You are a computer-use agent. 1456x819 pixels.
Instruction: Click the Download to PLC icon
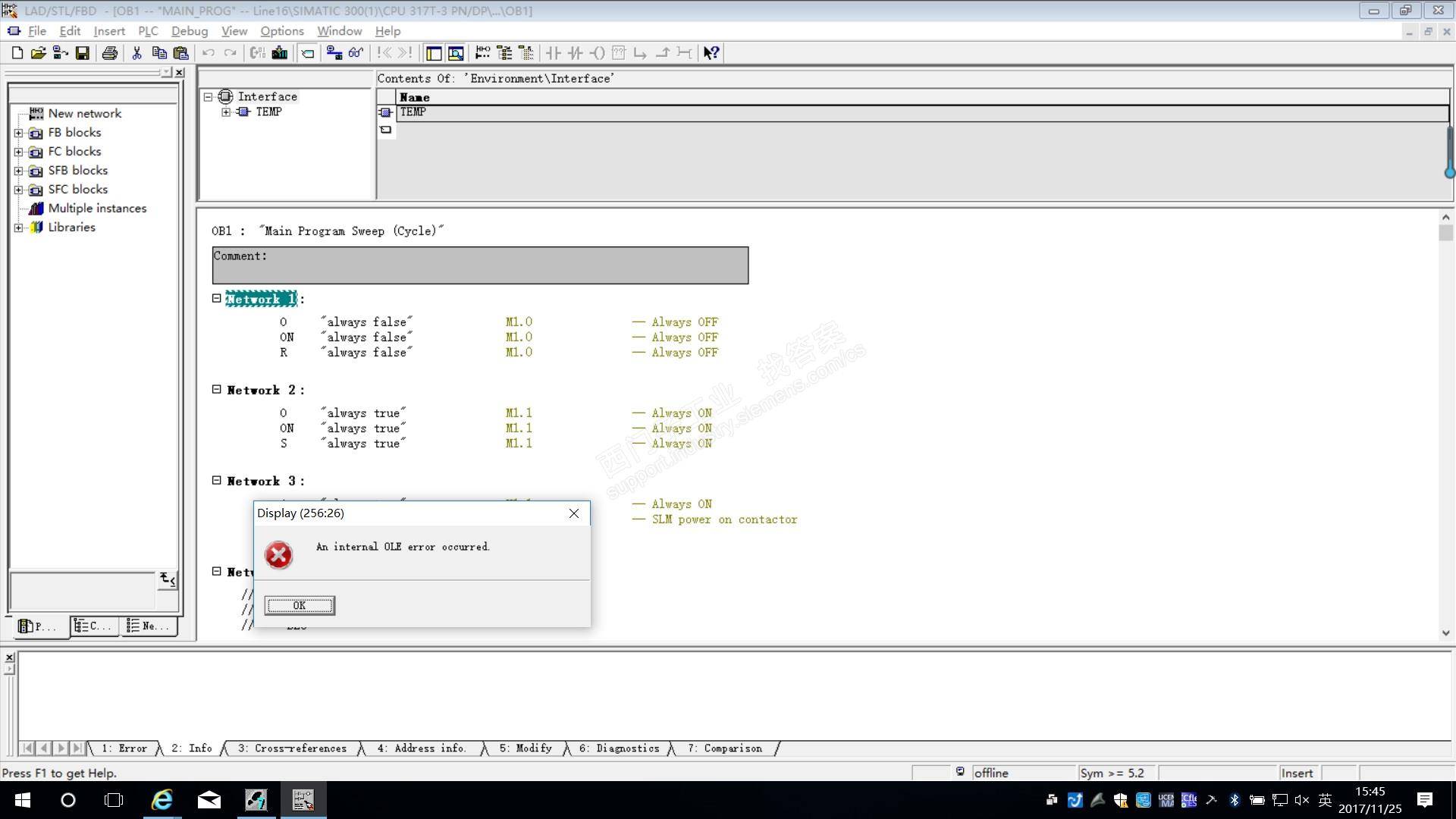[x=280, y=53]
